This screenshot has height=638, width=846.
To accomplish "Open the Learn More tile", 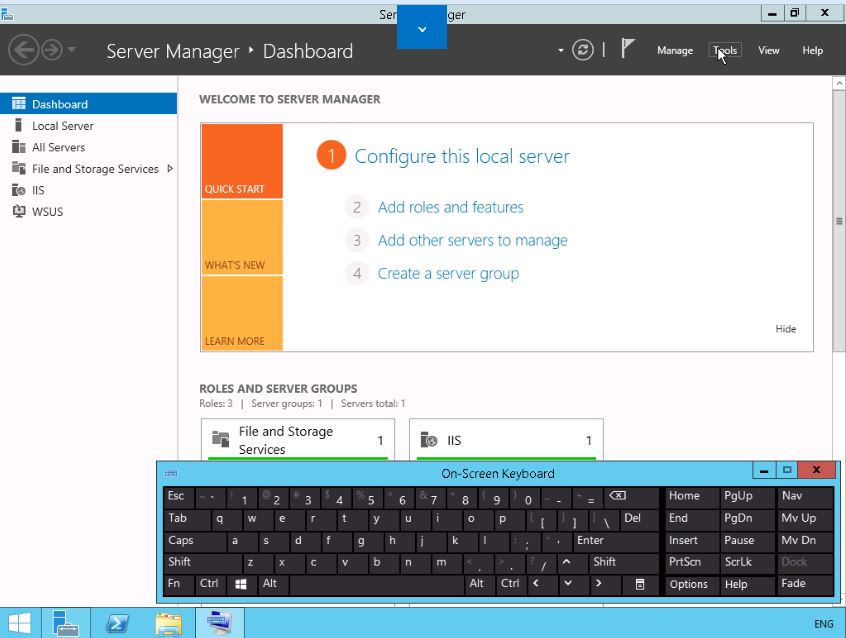I will pos(242,313).
